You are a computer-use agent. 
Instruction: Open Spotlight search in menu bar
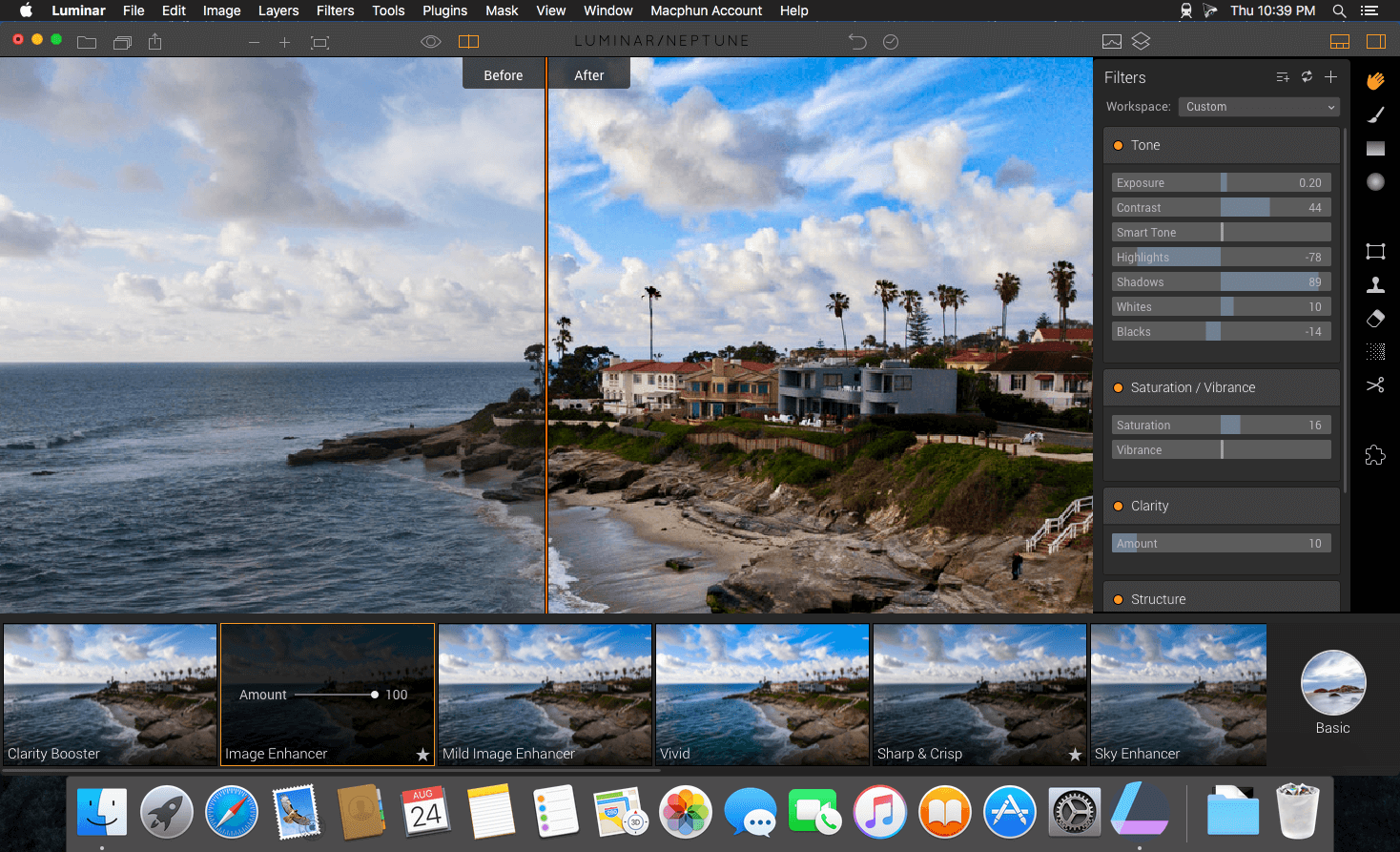point(1340,10)
